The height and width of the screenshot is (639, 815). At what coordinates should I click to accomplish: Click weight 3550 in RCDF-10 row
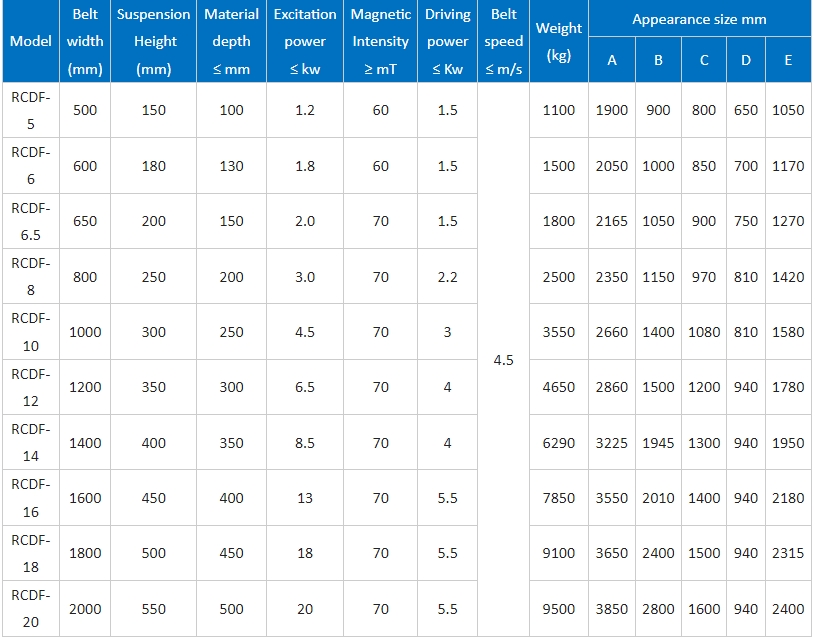coord(559,332)
